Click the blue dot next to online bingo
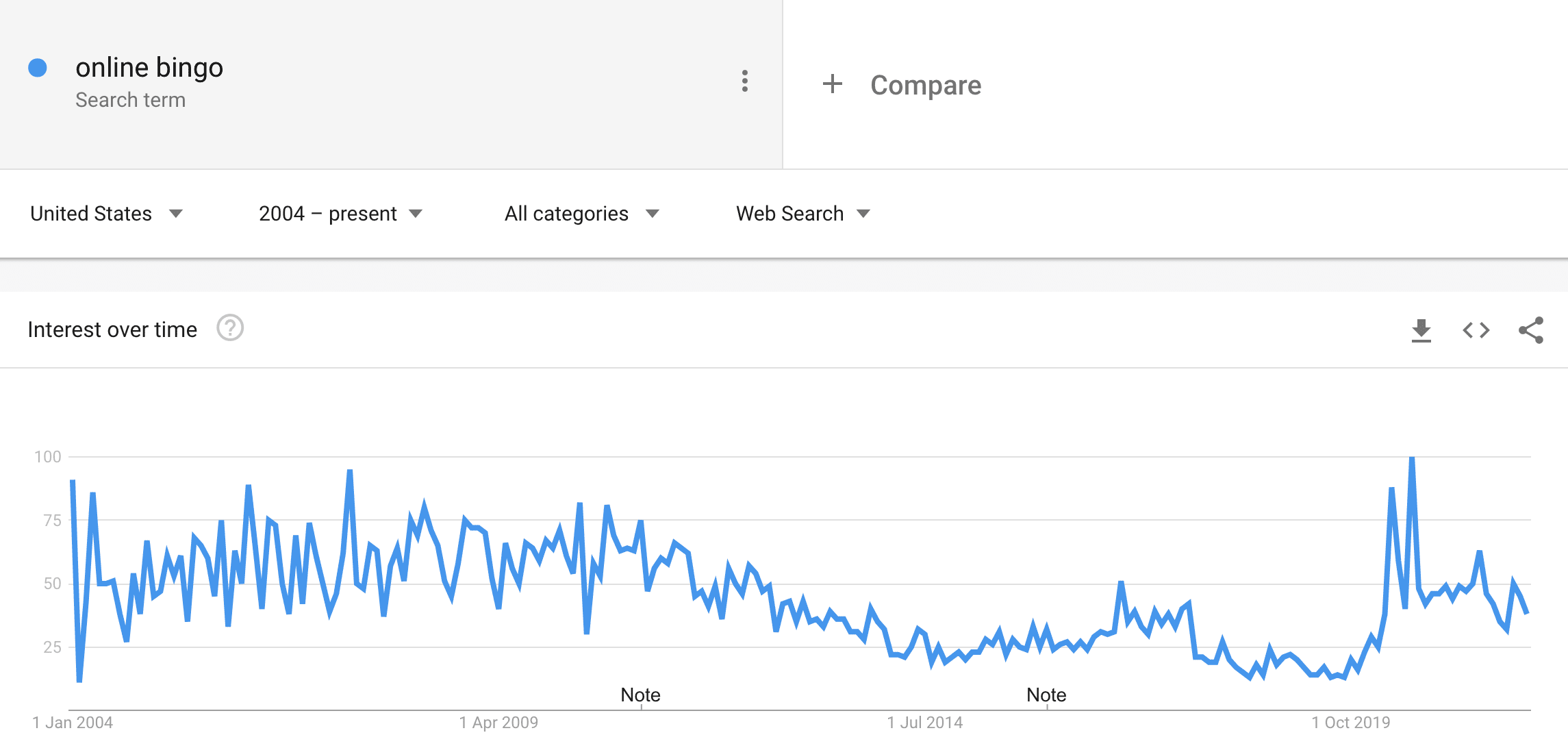 (x=38, y=68)
